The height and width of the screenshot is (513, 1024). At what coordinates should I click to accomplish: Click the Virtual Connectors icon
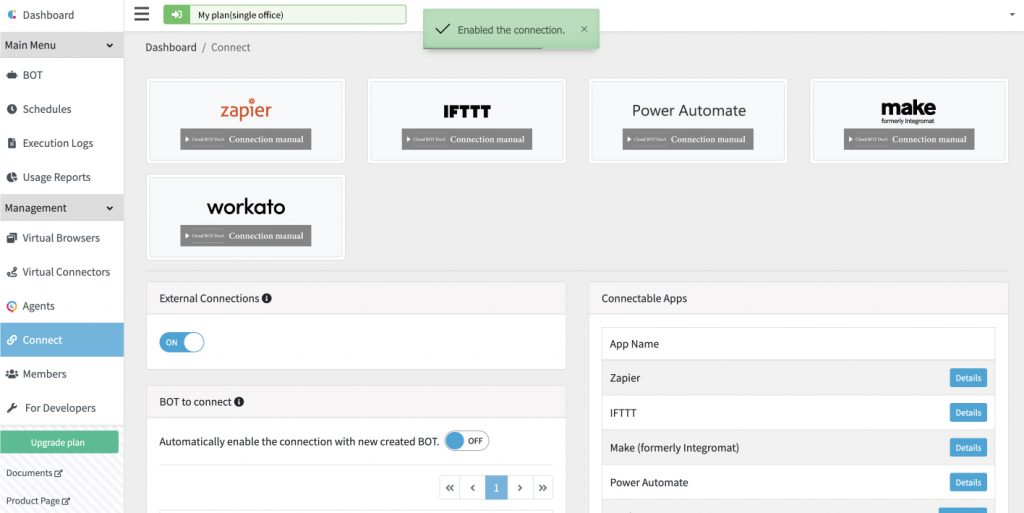(x=12, y=272)
